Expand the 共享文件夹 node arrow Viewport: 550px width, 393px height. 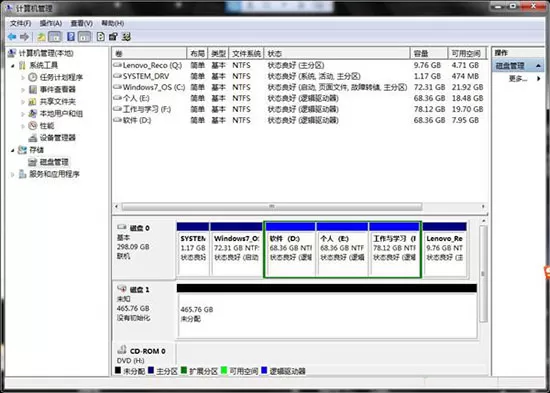(x=23, y=102)
